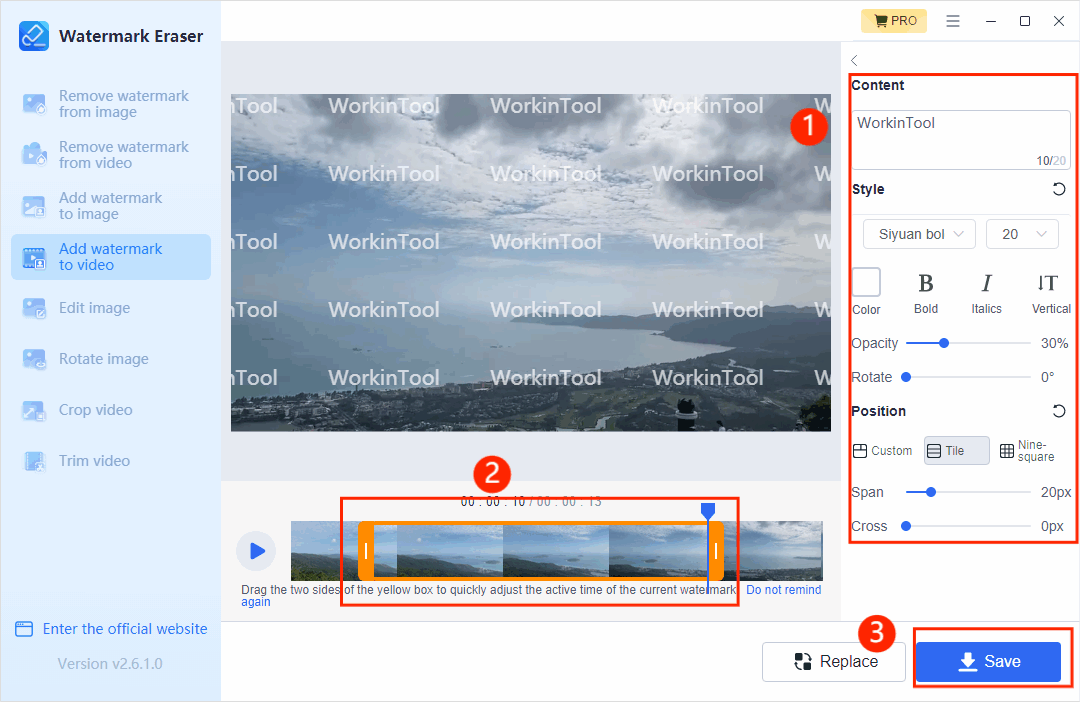Open the hamburger menu in title bar
Image resolution: width=1080 pixels, height=702 pixels.
pyautogui.click(x=953, y=21)
